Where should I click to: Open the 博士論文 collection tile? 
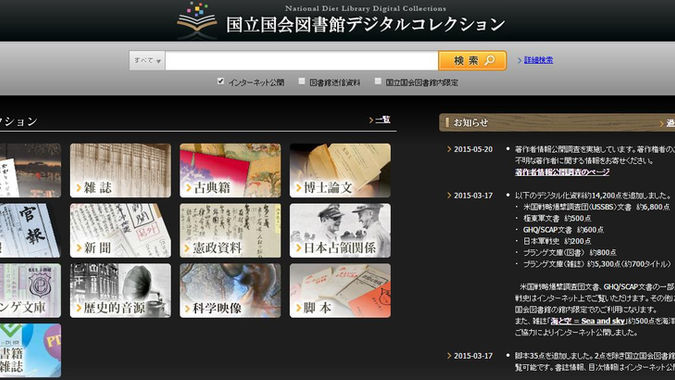[x=341, y=170]
